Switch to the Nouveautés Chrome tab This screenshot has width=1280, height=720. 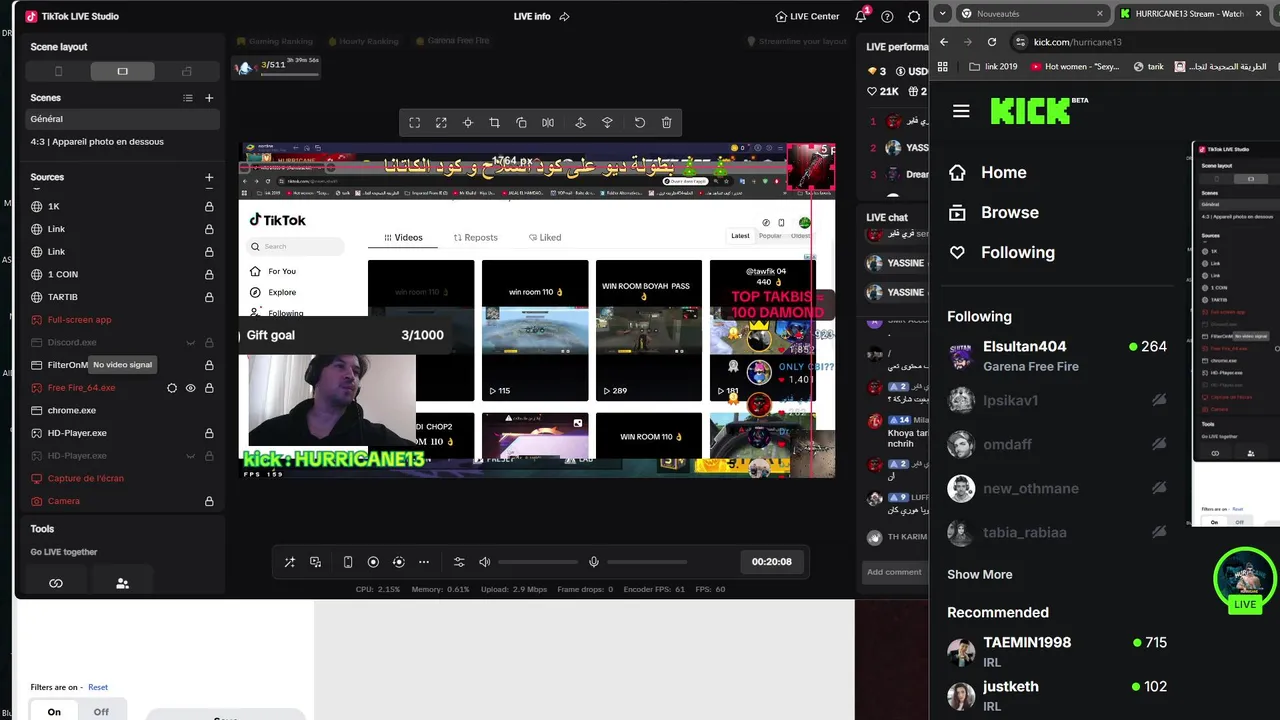tap(1030, 14)
